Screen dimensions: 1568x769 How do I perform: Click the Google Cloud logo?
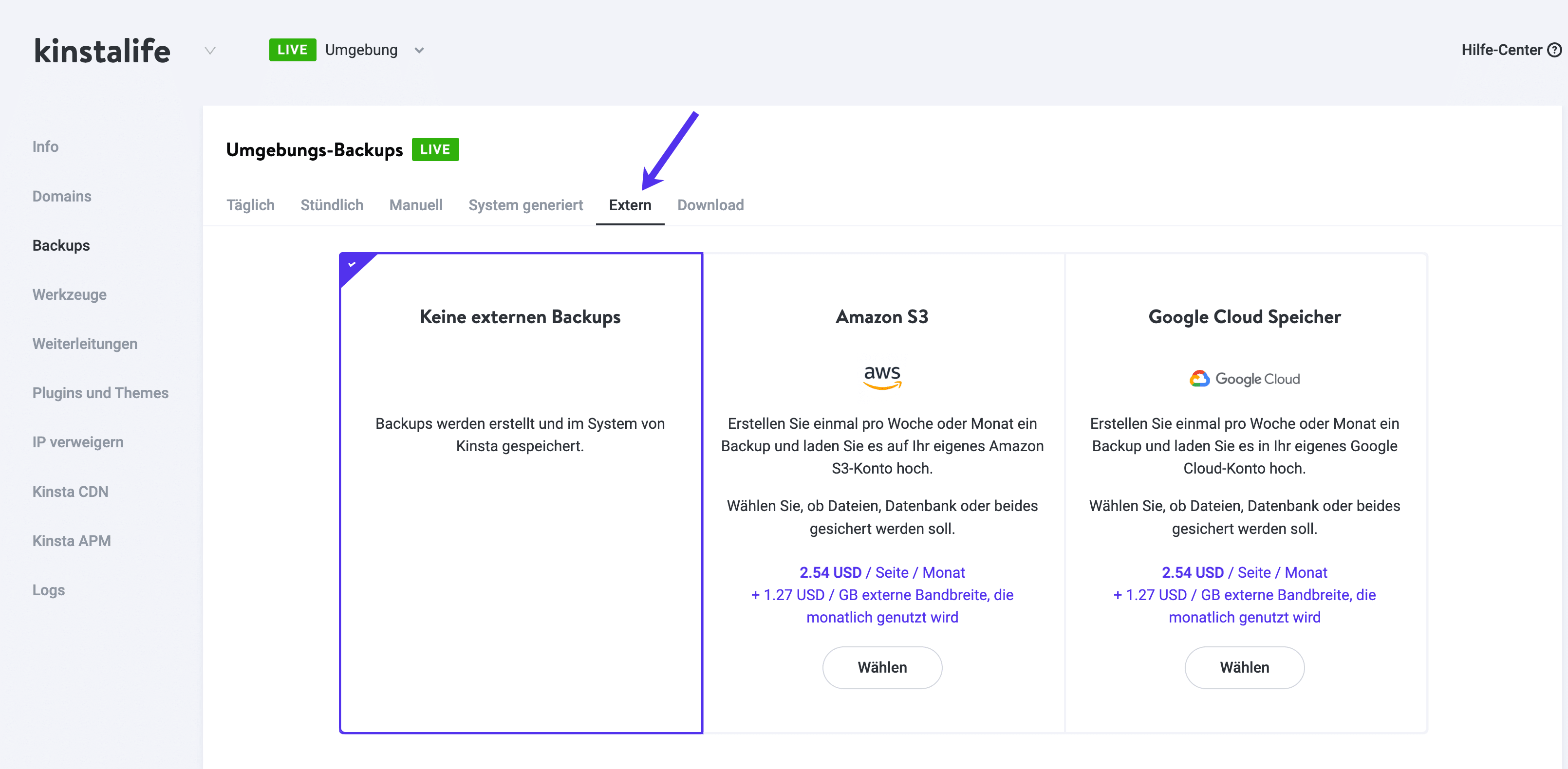pos(1244,379)
